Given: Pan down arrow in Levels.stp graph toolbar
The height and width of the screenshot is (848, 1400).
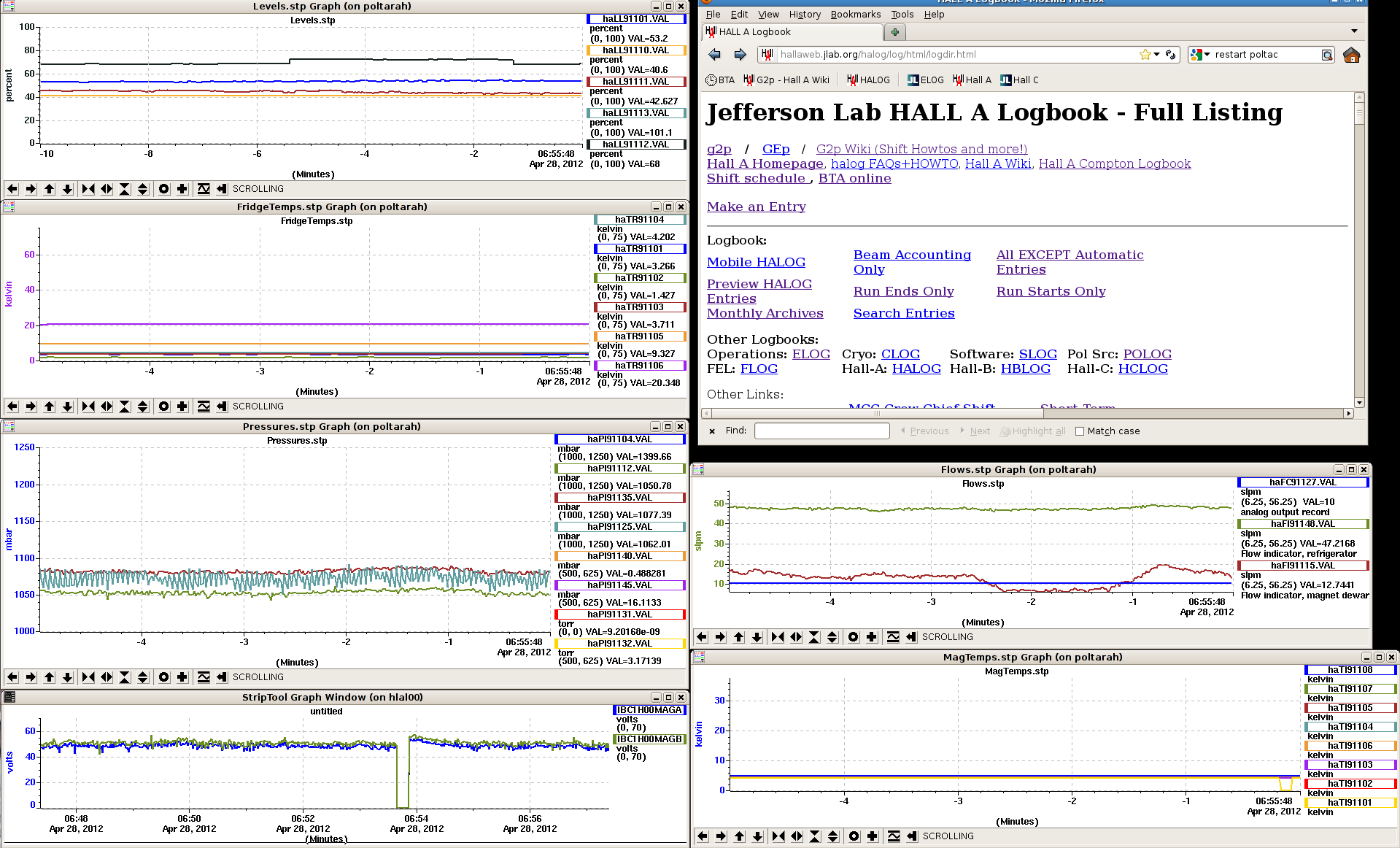Looking at the screenshot, I should 67,189.
